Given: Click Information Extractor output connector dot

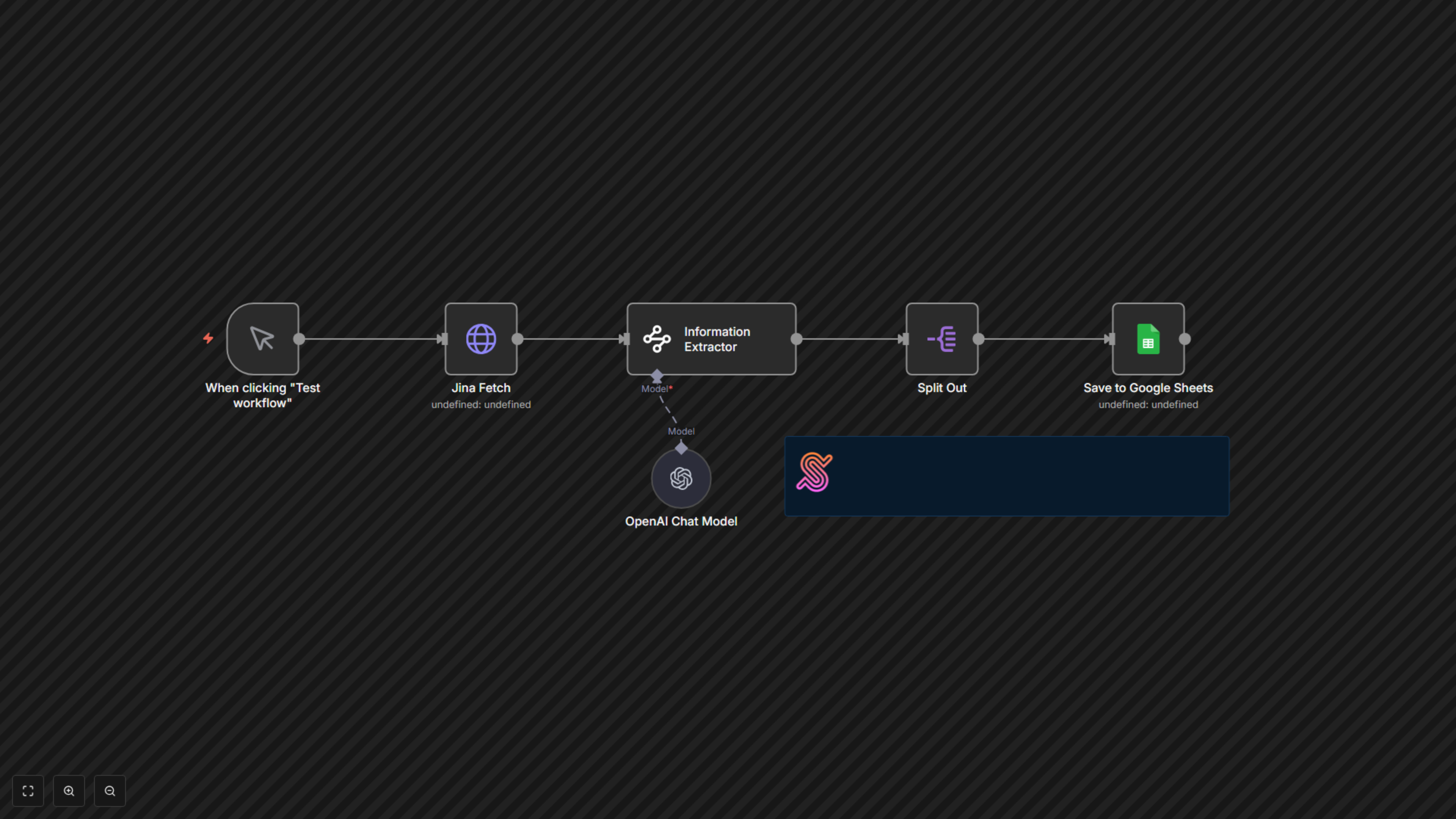Looking at the screenshot, I should coord(796,339).
